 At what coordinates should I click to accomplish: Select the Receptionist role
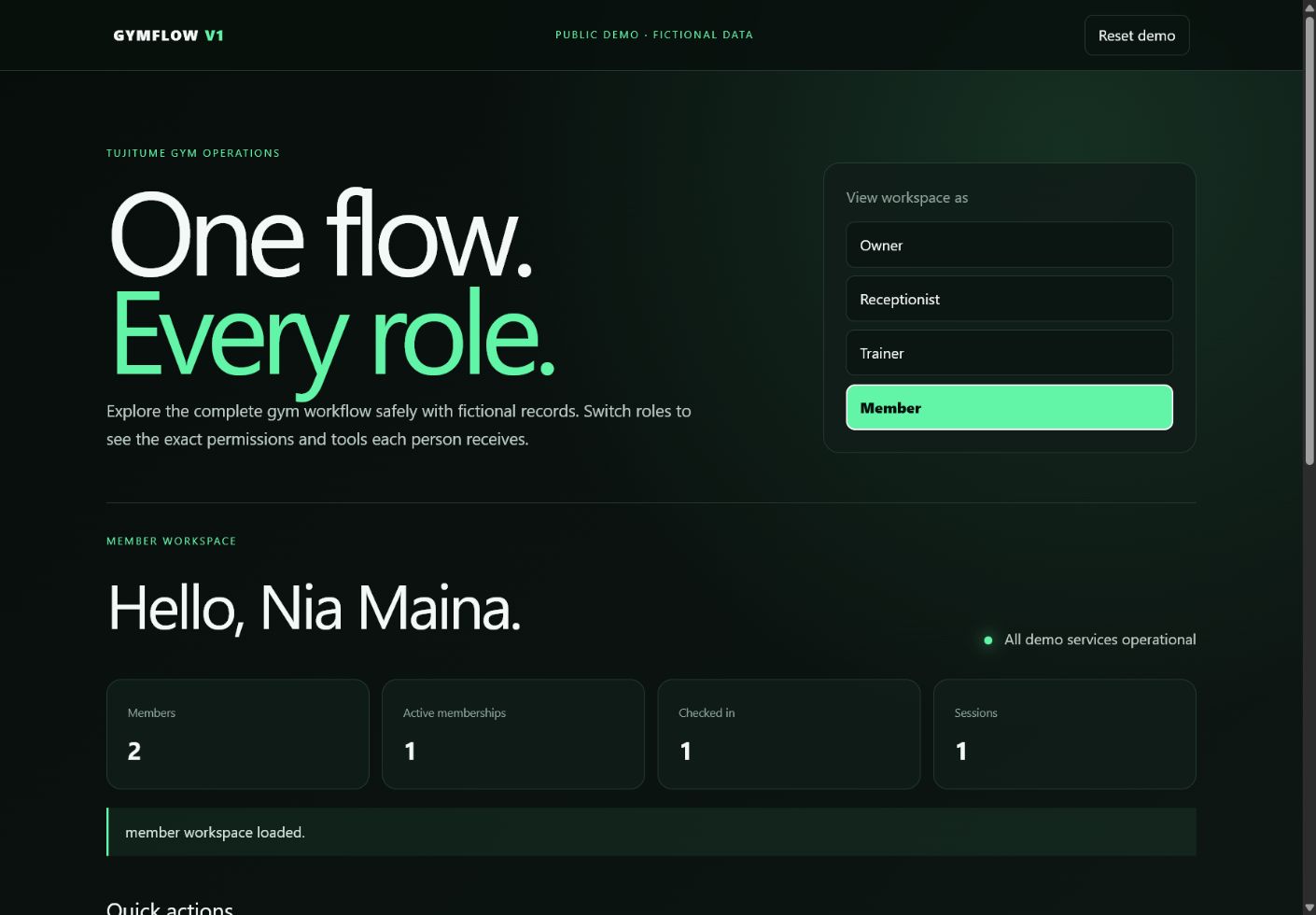coord(1009,299)
